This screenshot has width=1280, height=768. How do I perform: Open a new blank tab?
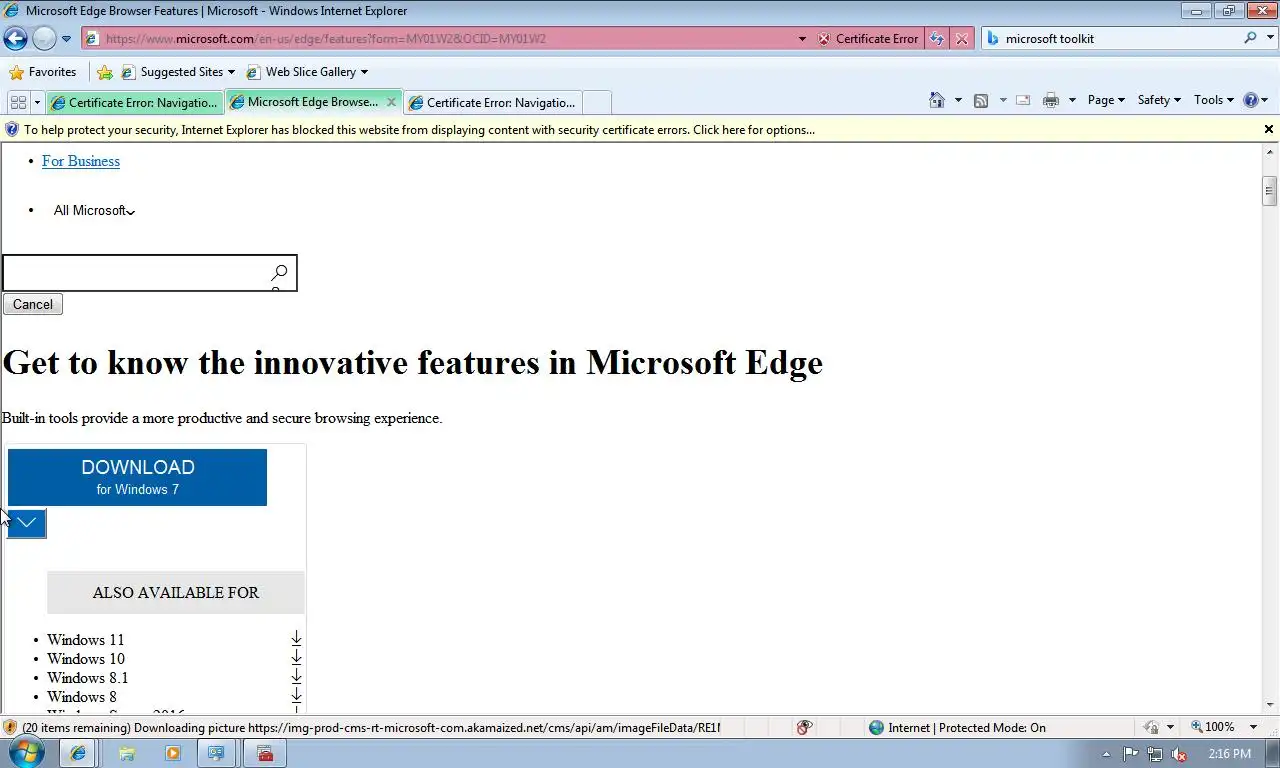596,102
